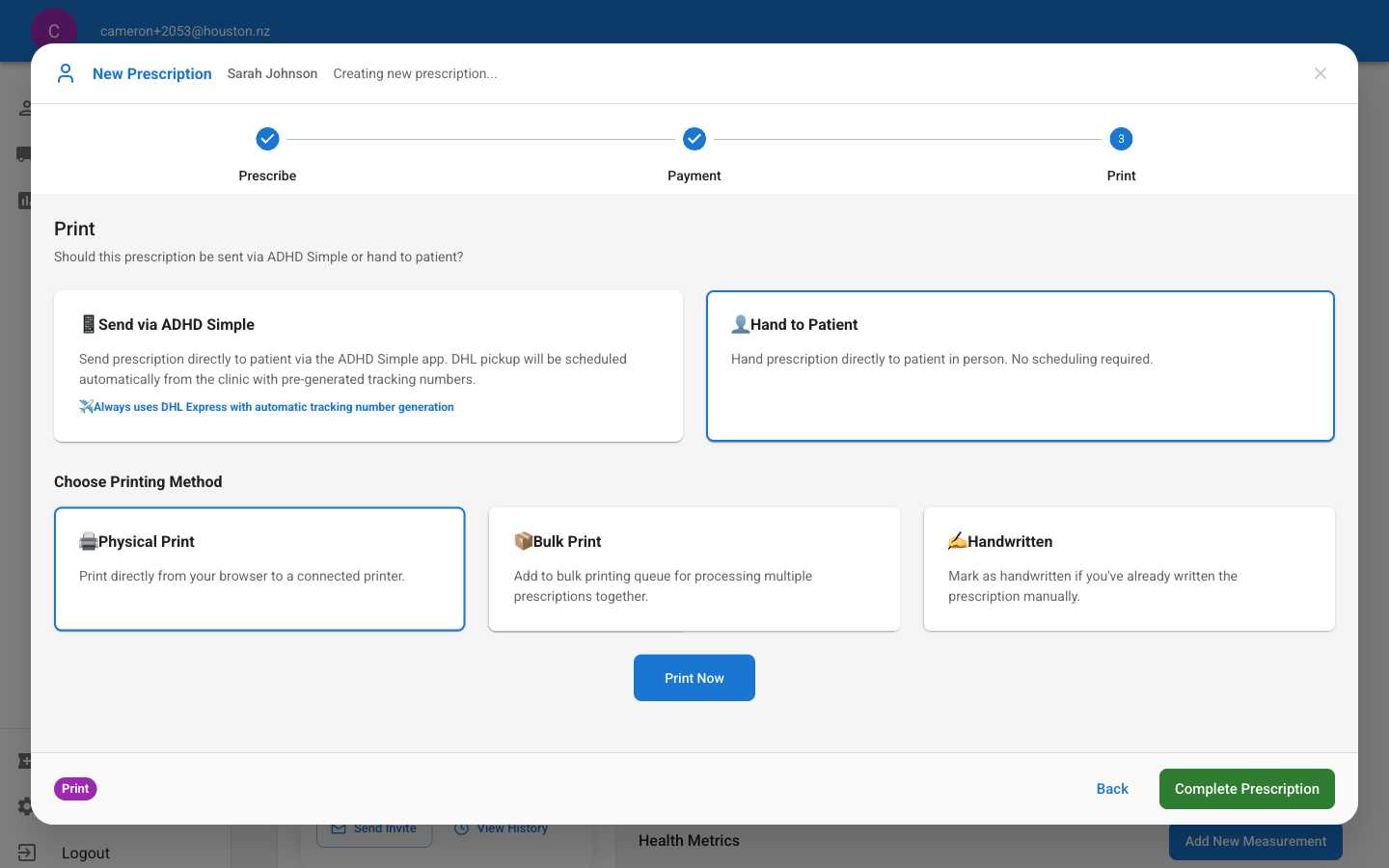Click the writing hand icon on Handwritten
This screenshot has width=1389, height=868.
point(958,541)
